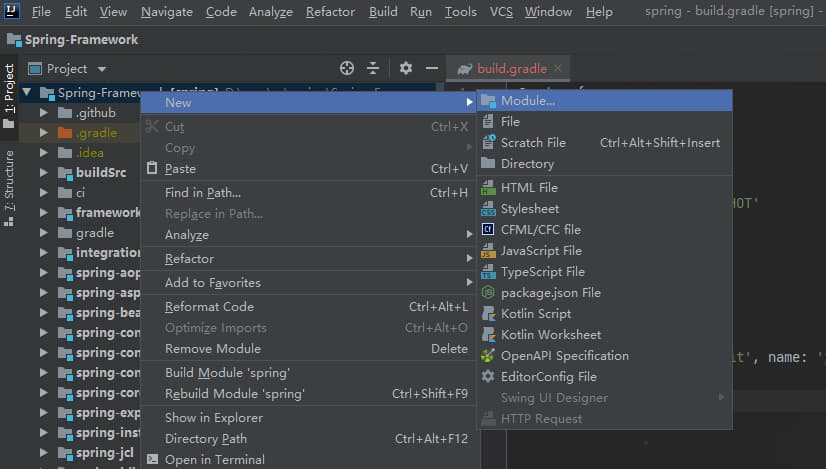Image resolution: width=826 pixels, height=469 pixels.
Task: Click the TypeScript File icon
Action: pyautogui.click(x=488, y=272)
